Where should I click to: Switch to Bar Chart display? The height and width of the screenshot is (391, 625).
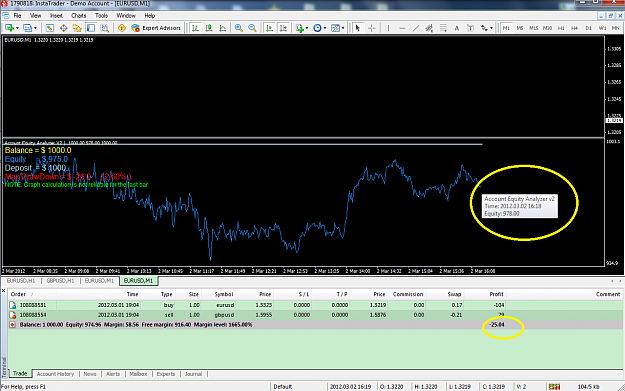tap(195, 28)
